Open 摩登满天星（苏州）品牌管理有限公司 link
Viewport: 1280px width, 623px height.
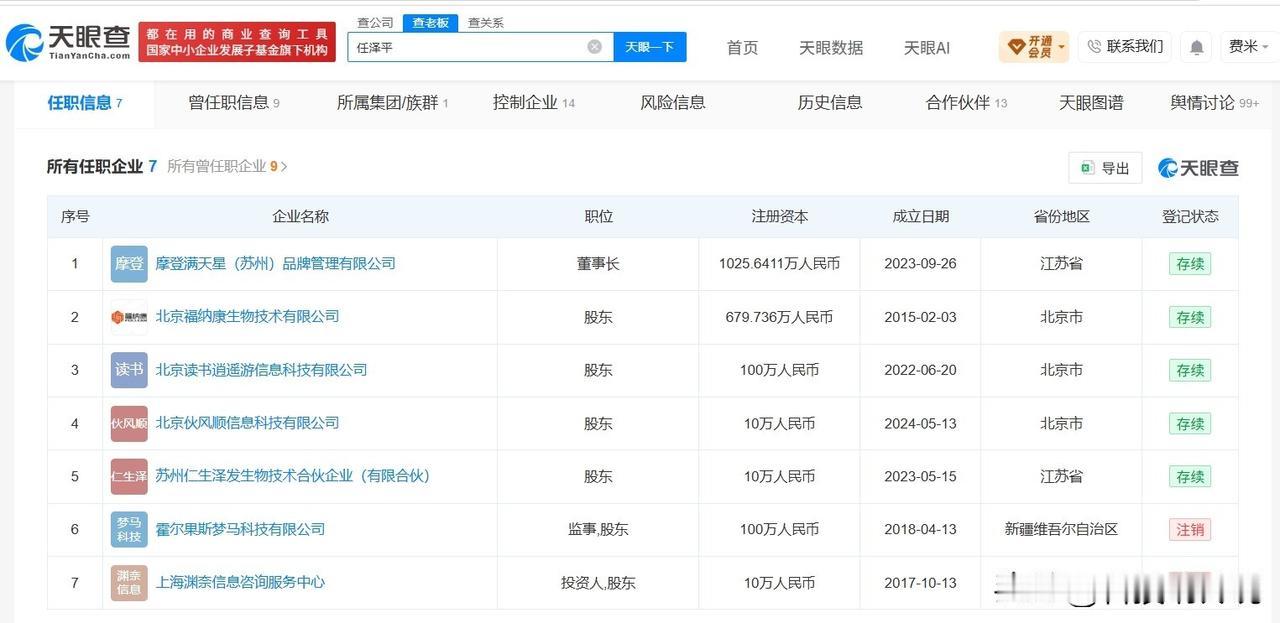click(275, 264)
